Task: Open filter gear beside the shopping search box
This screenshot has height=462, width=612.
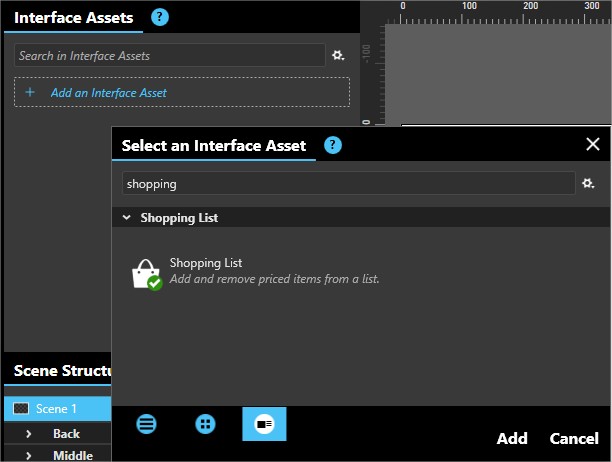Action: point(589,184)
